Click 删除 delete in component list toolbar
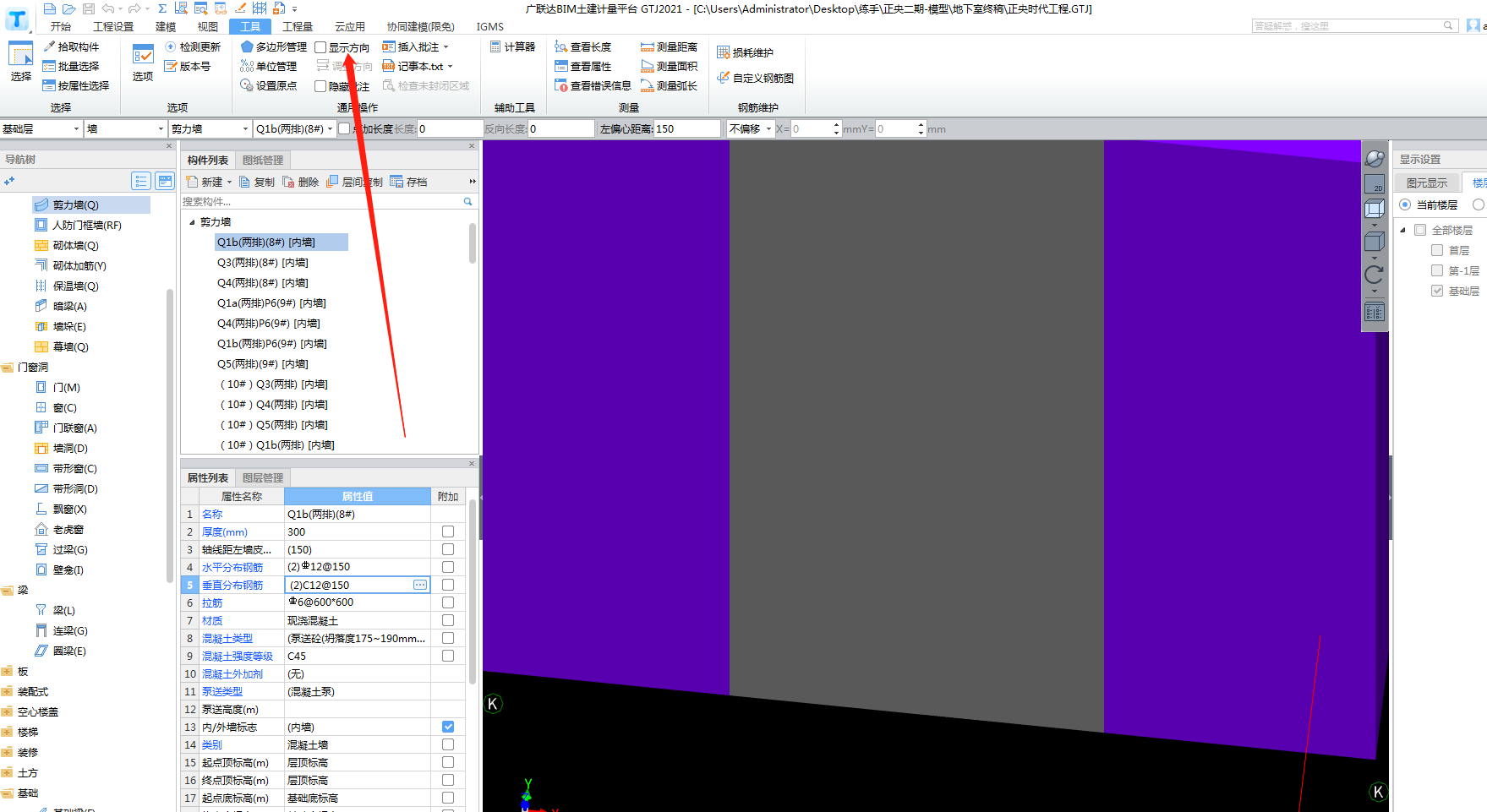1487x812 pixels. click(x=301, y=182)
